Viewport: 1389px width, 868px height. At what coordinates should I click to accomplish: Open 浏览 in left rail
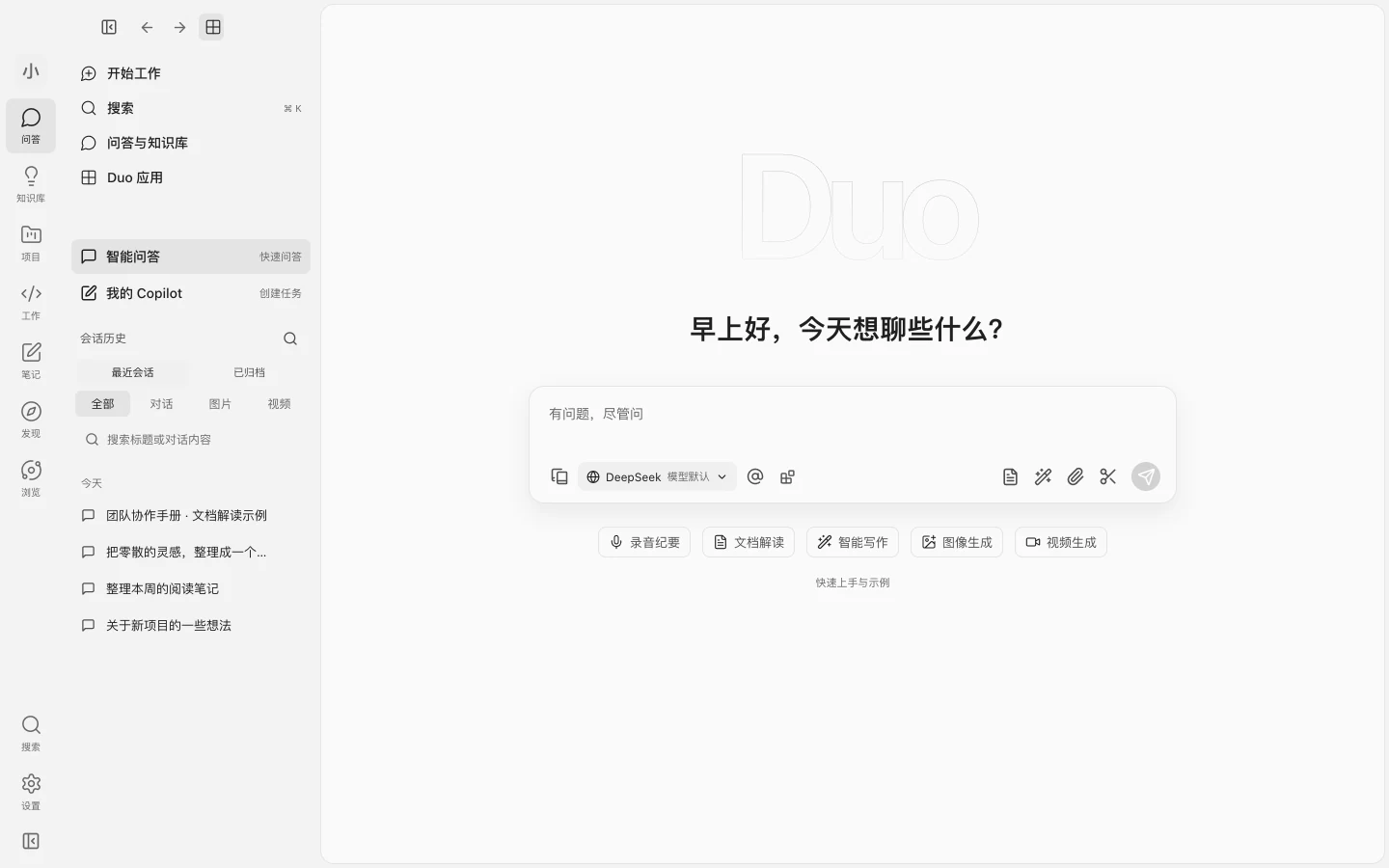tap(31, 478)
